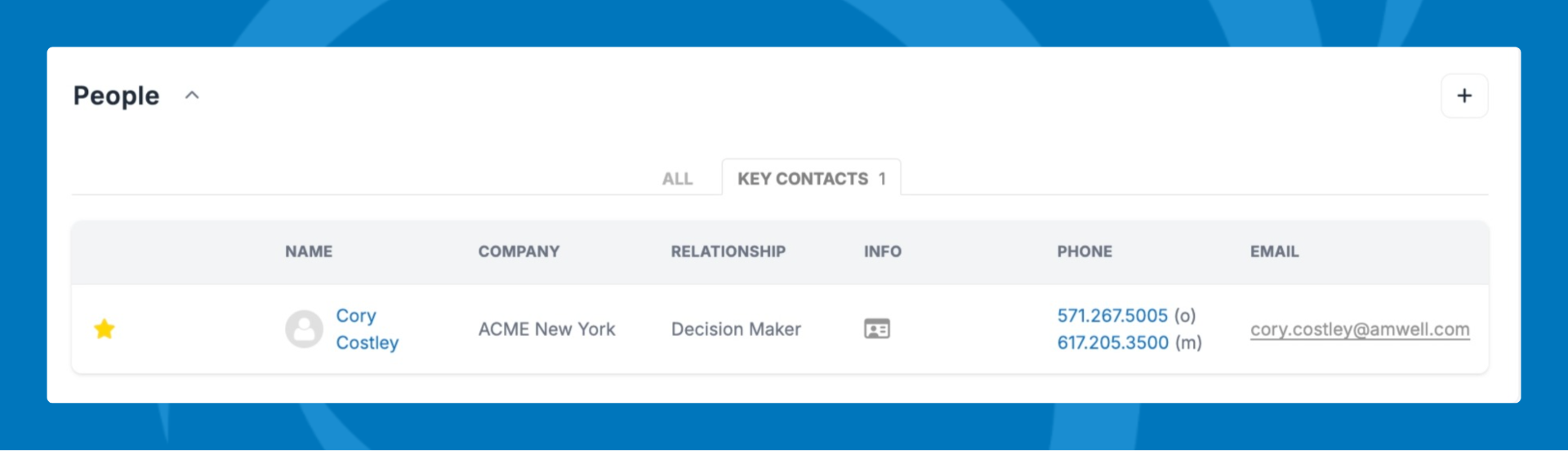Select the Decision Maker relationship cell

pos(736,329)
